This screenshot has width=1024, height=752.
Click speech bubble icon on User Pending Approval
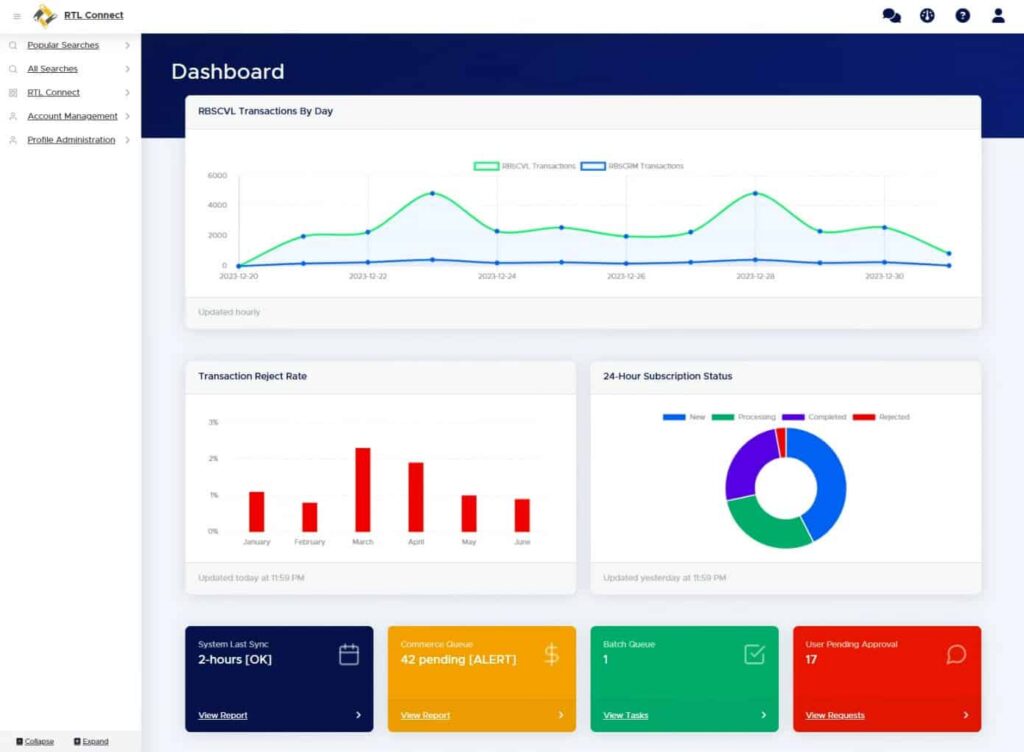pyautogui.click(x=956, y=654)
